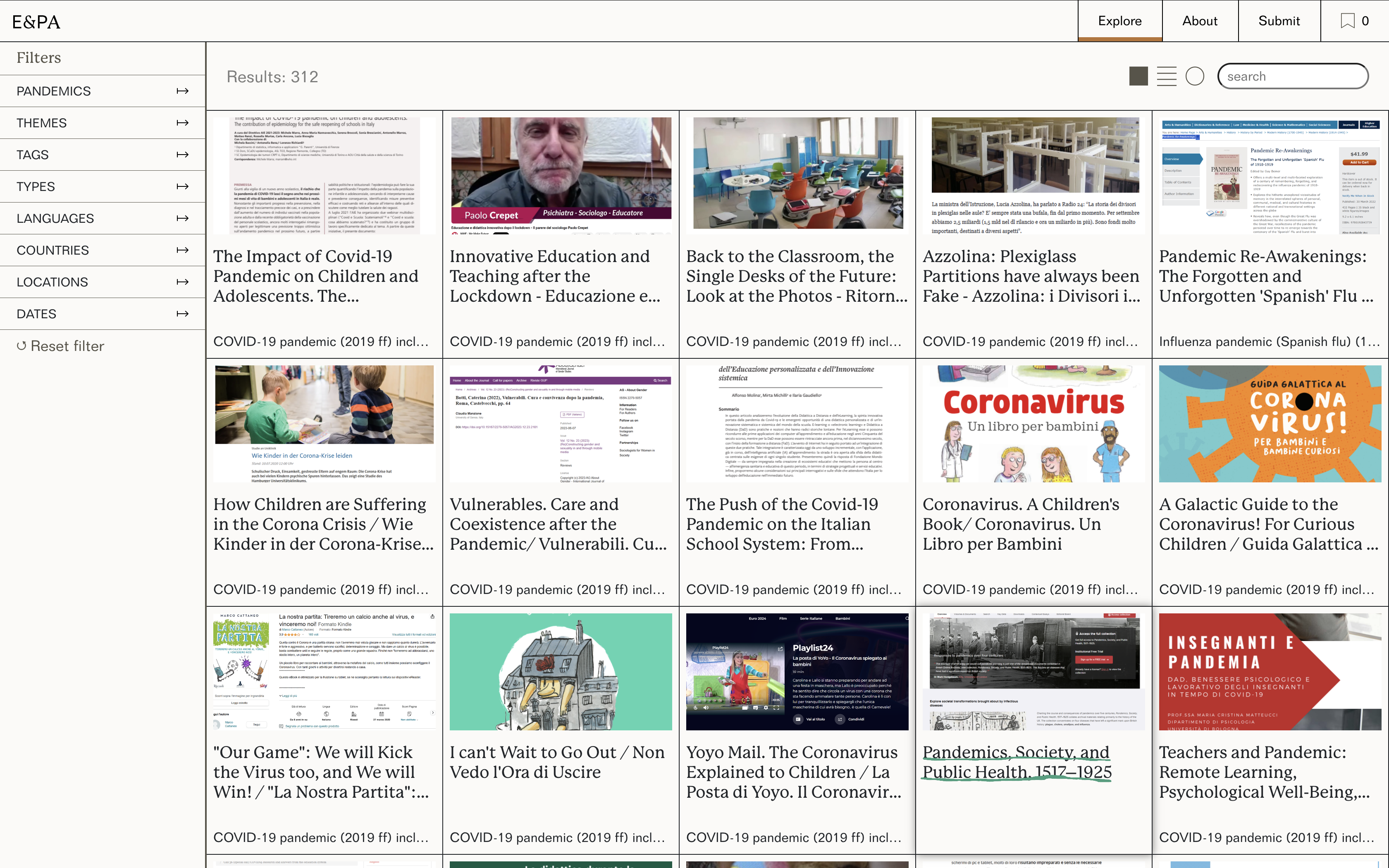Open 'Coronavirus. A Children's Book' title
1389x868 pixels.
1021,524
